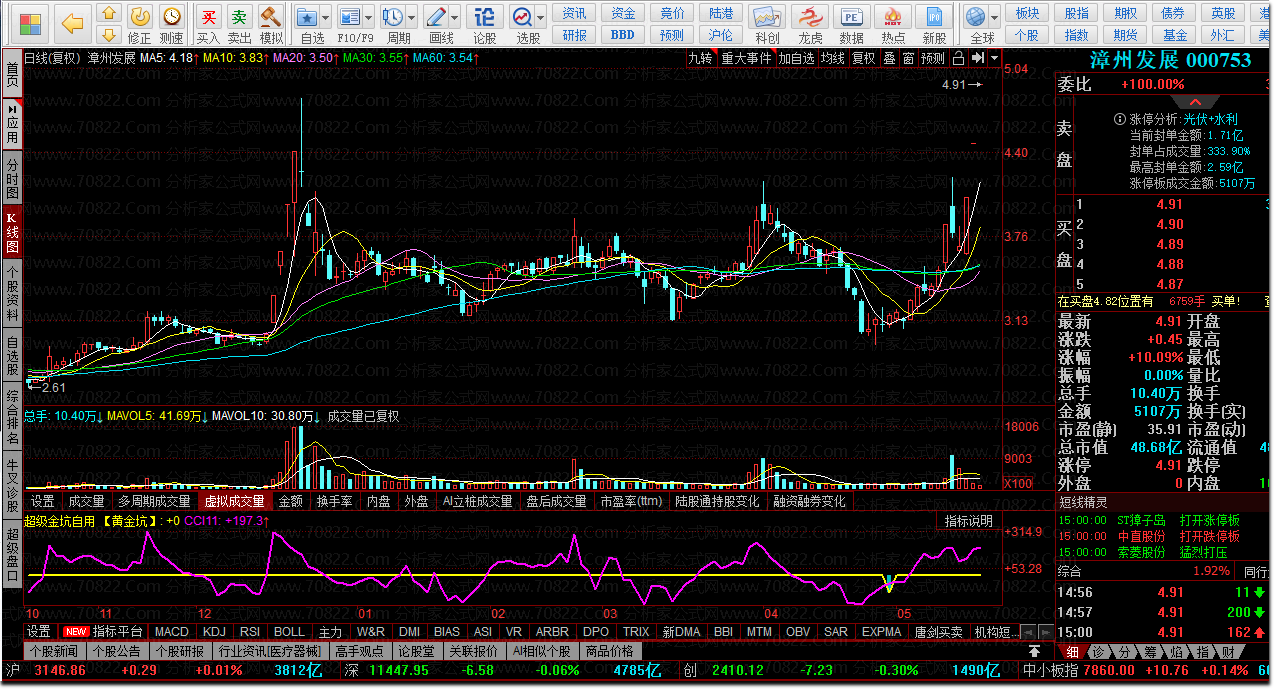1275x689 pixels.
Task: Click the 九转 indicator toggle
Action: point(700,58)
